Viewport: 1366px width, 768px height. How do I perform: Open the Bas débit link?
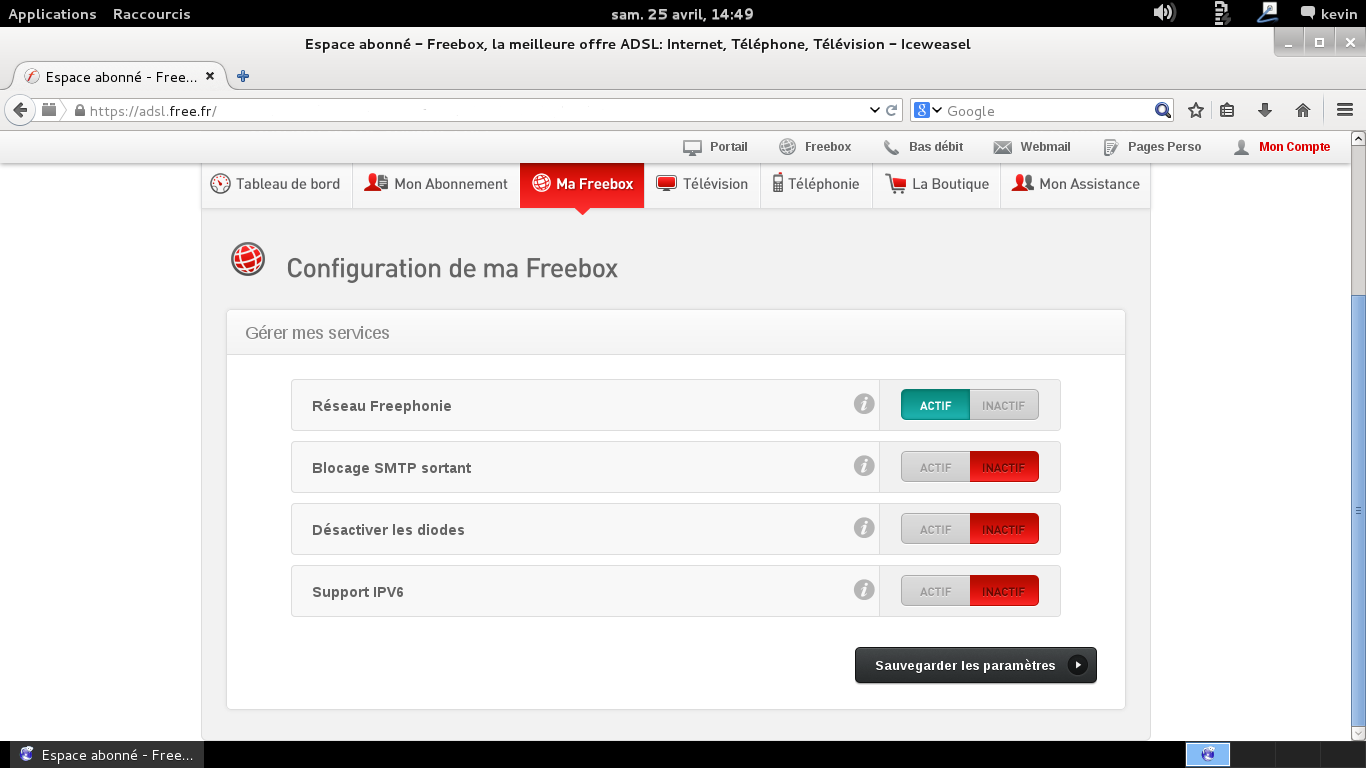(x=924, y=147)
